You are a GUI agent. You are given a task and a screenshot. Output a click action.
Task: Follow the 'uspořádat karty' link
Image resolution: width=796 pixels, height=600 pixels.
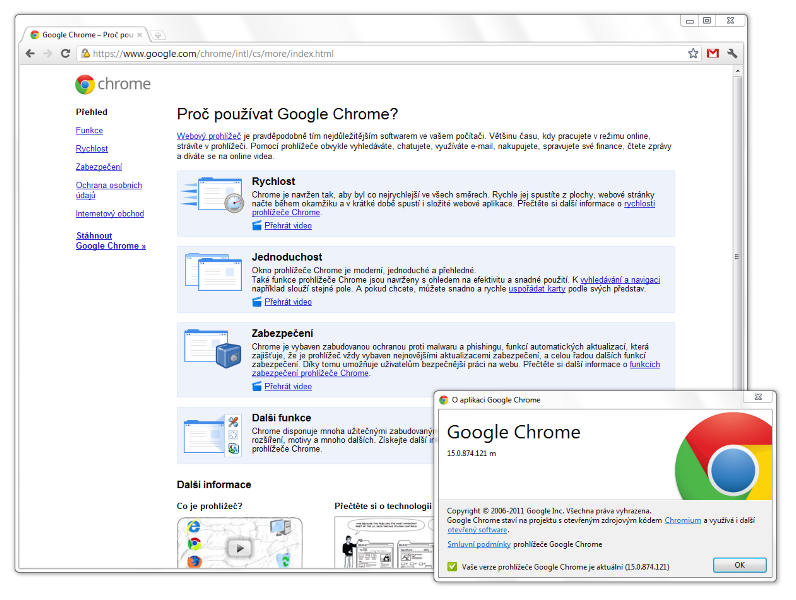point(537,289)
